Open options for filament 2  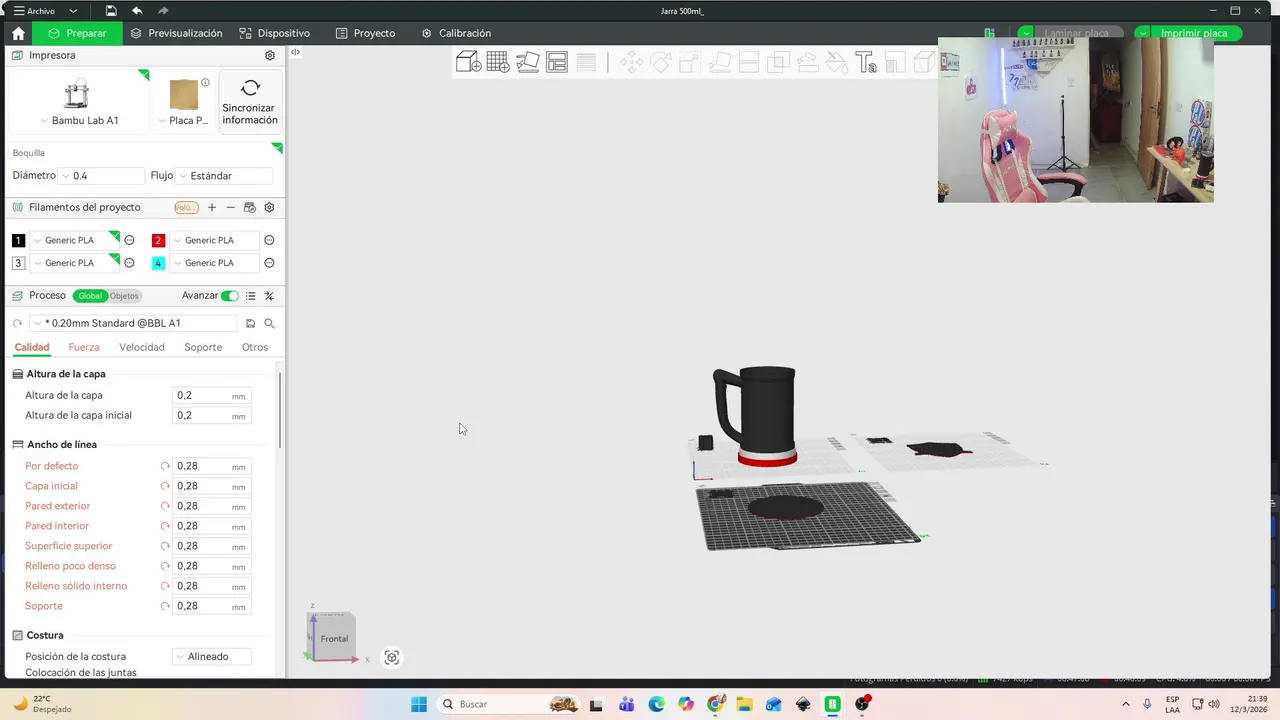[269, 240]
